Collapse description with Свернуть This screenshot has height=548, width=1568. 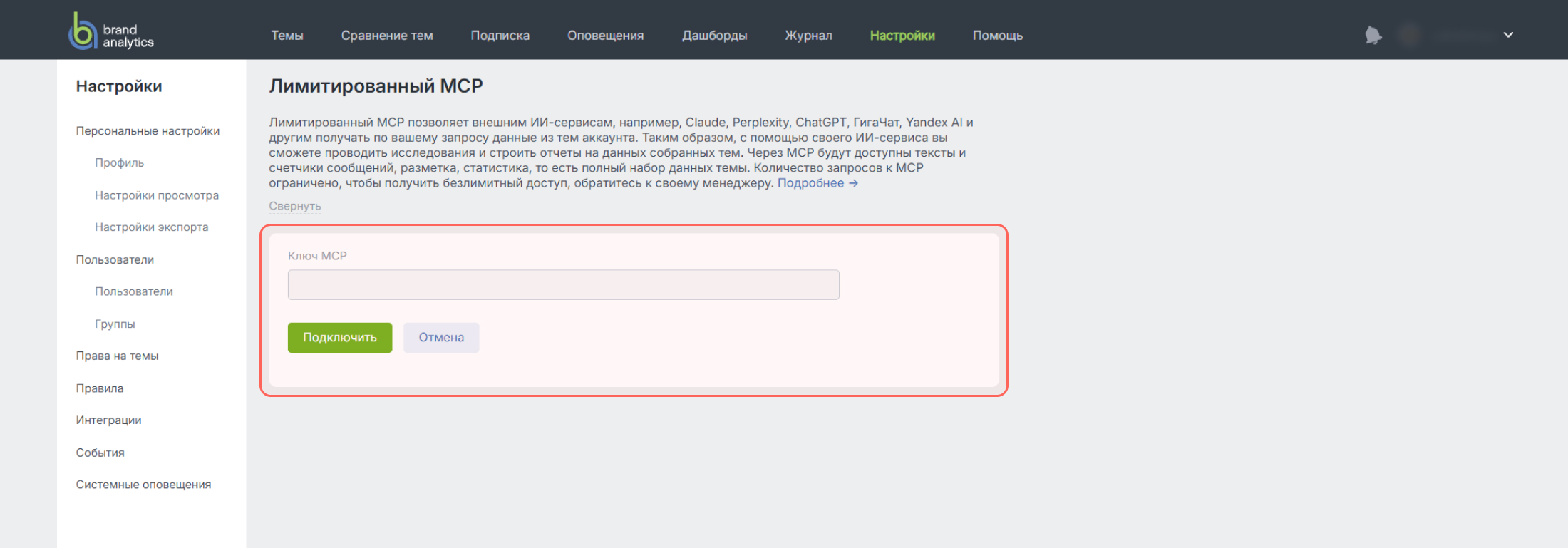tap(295, 206)
